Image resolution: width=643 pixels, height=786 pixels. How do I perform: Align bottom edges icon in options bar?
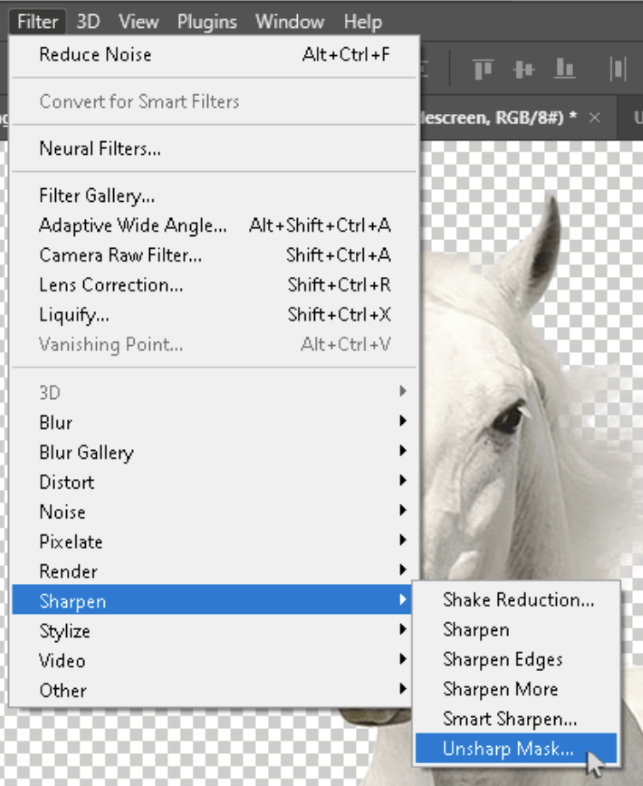tap(564, 69)
